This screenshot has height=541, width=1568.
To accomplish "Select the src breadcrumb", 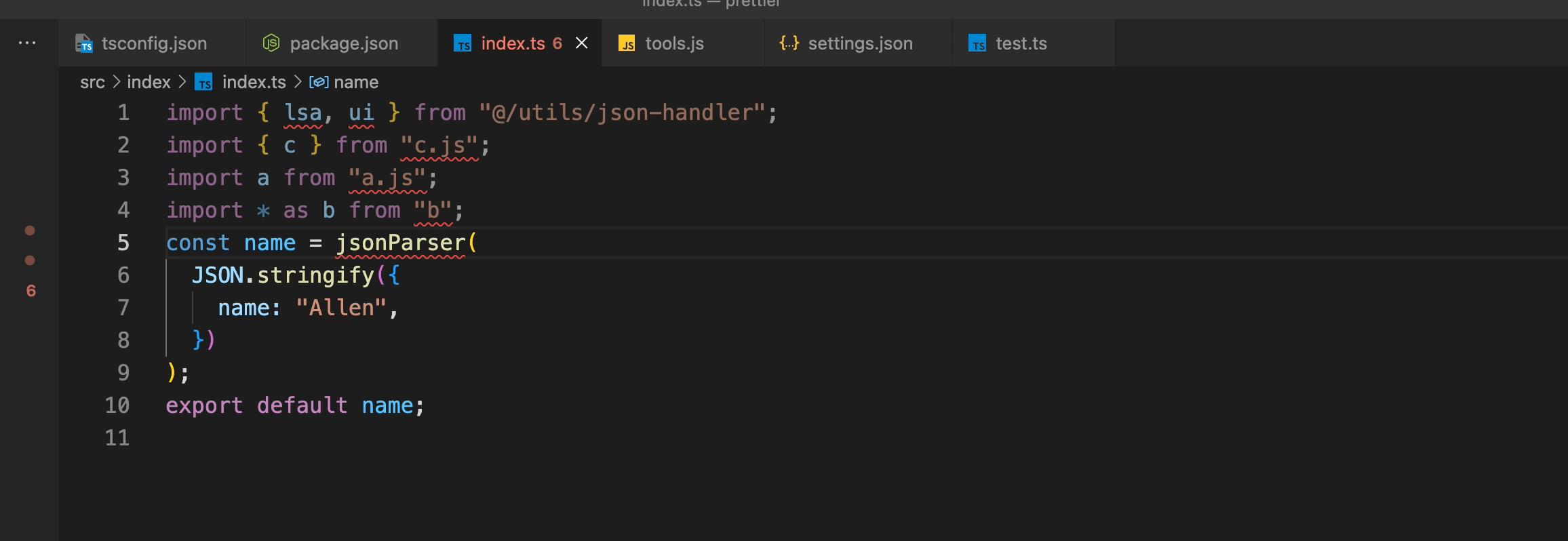I will coord(92,82).
